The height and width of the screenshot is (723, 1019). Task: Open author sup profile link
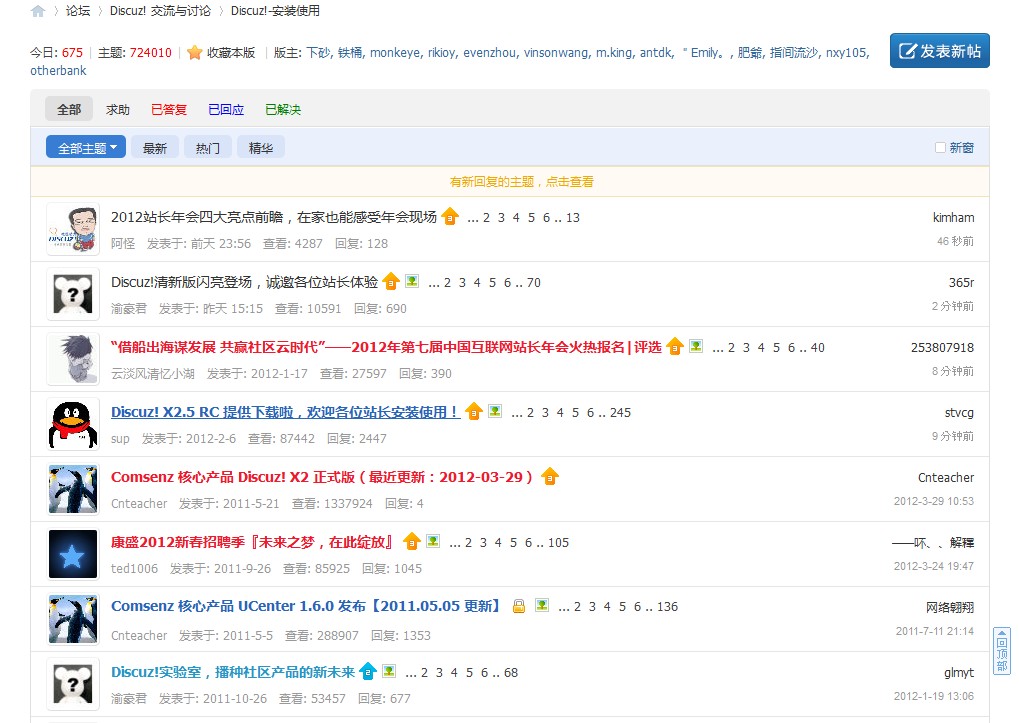(x=120, y=438)
